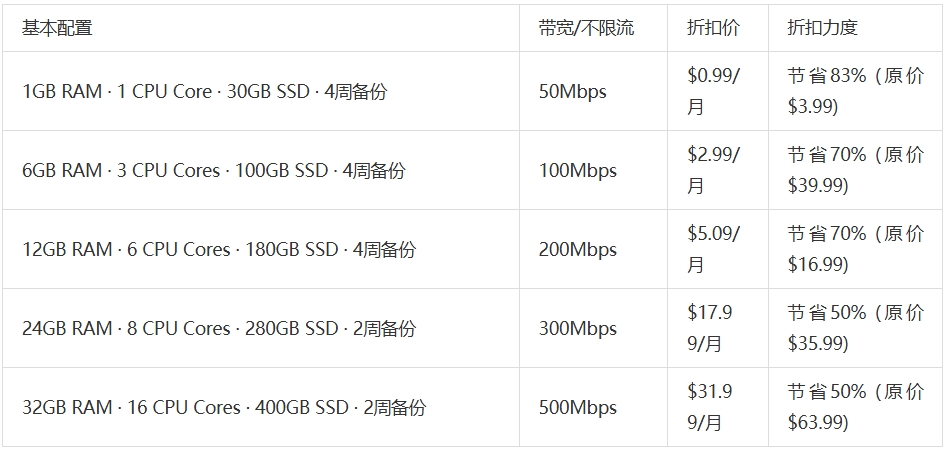Click the $5.09/月 price cell
Screen dimensions: 948x452
pyautogui.click(x=713, y=249)
